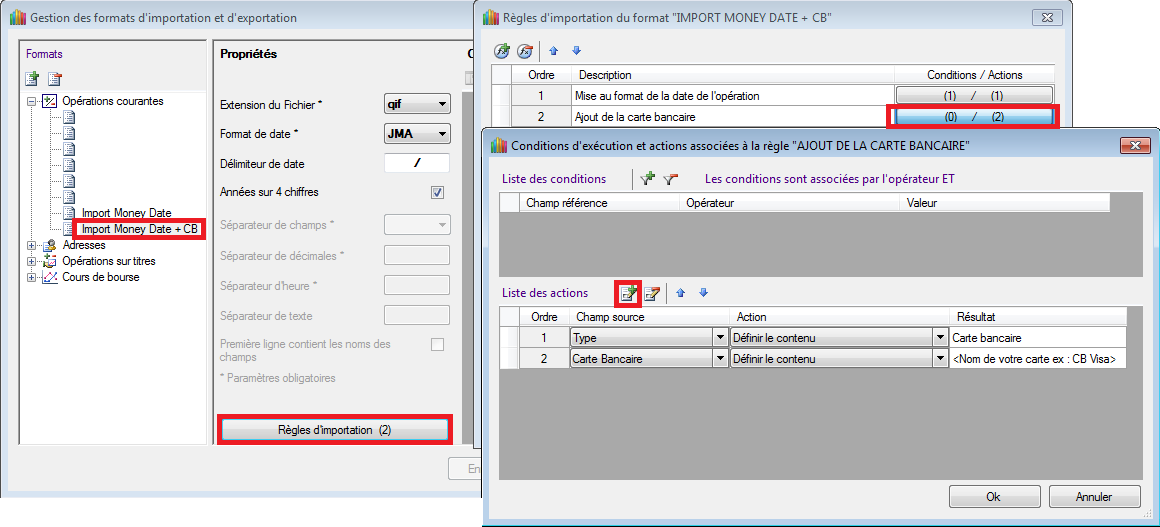The height and width of the screenshot is (527, 1160).
Task: Collapse the 'Opérations courantes' tree node
Action: pos(32,101)
